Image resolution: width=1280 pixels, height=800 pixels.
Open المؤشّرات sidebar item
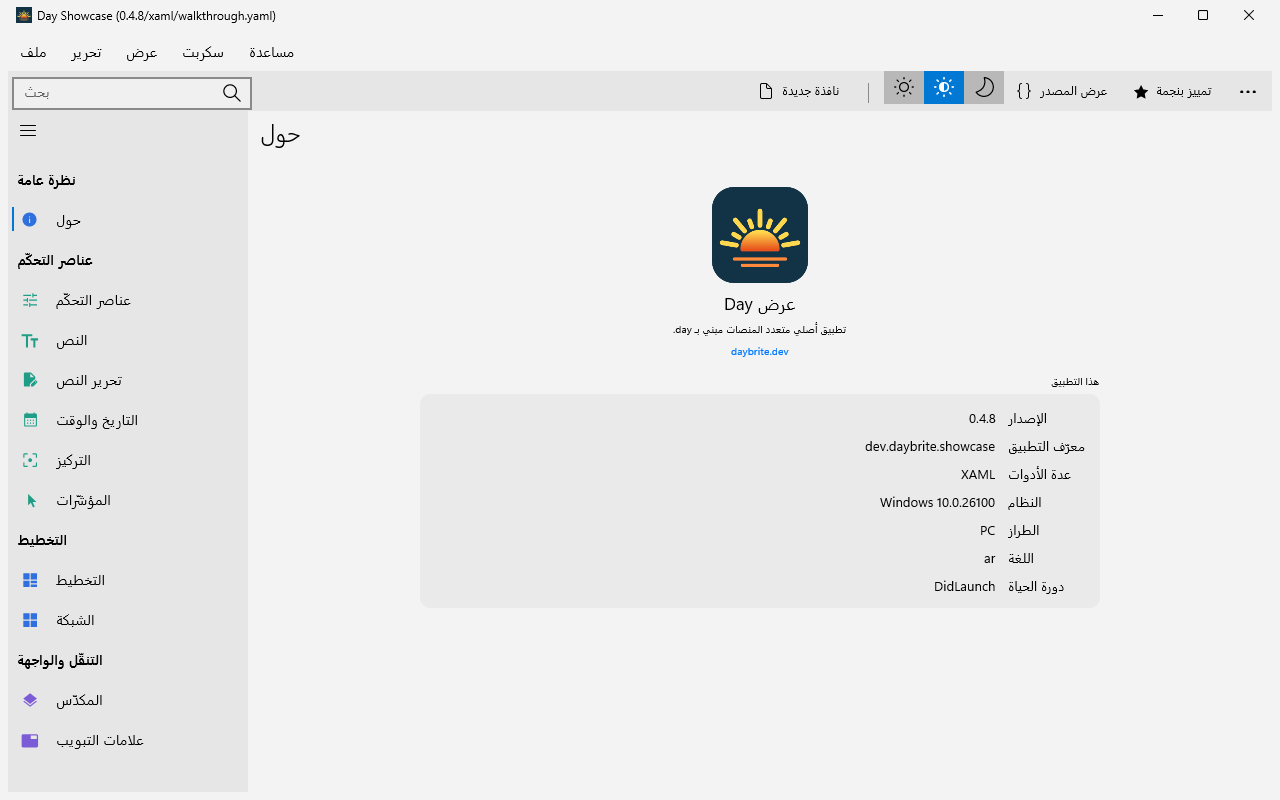pos(128,500)
